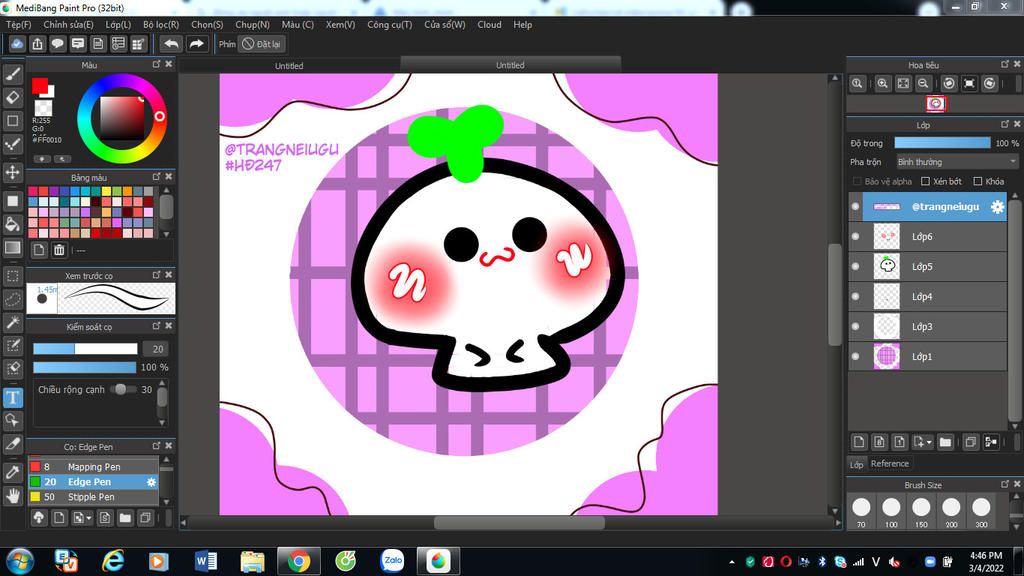Open Google Chrome from the taskbar

tap(299, 561)
